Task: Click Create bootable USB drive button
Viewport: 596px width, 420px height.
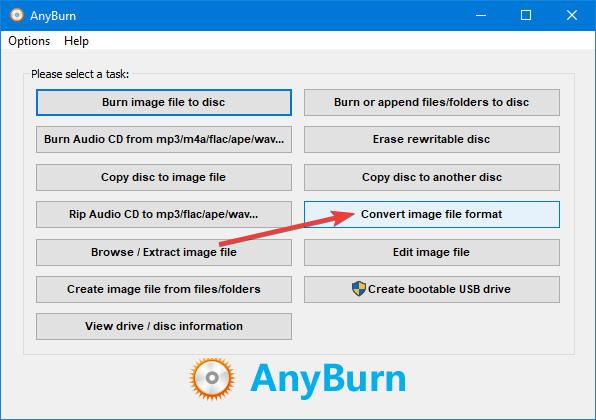Action: 432,289
